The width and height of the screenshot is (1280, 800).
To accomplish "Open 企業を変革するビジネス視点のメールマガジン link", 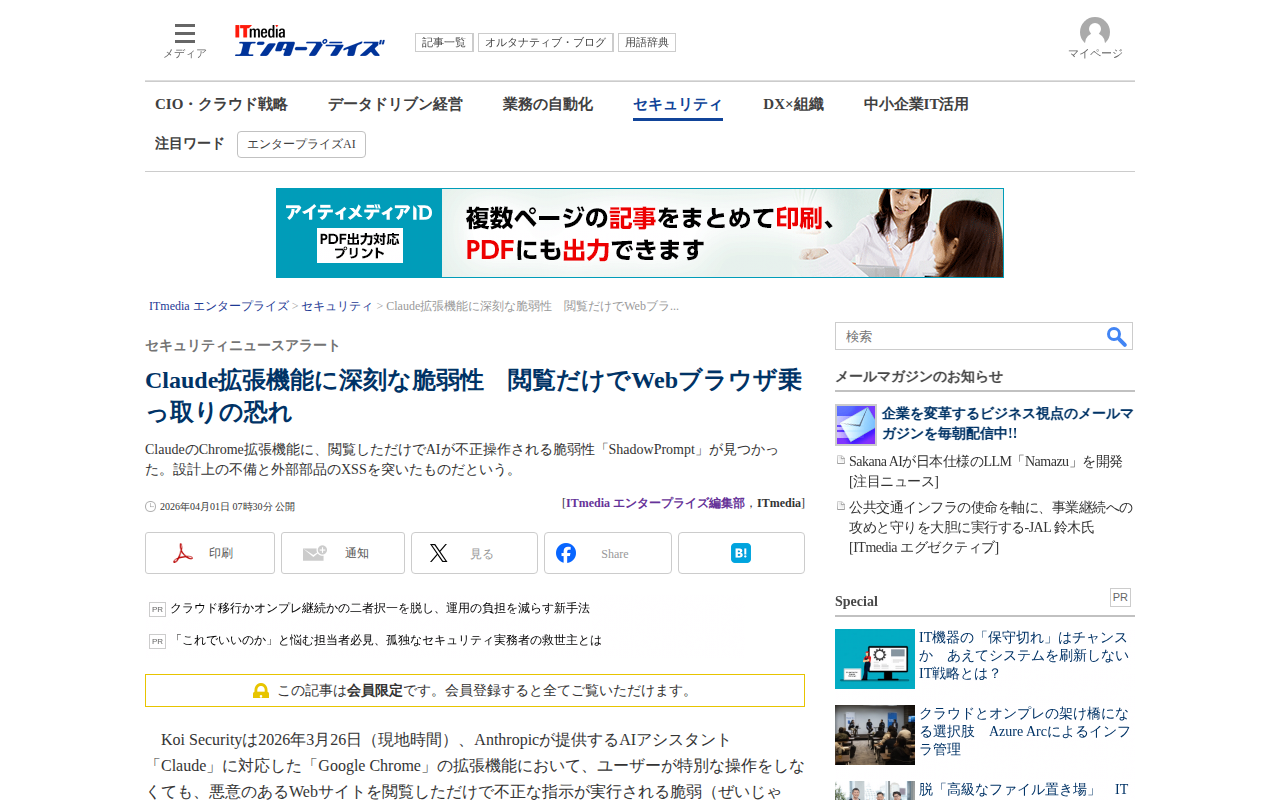I will click(1007, 423).
